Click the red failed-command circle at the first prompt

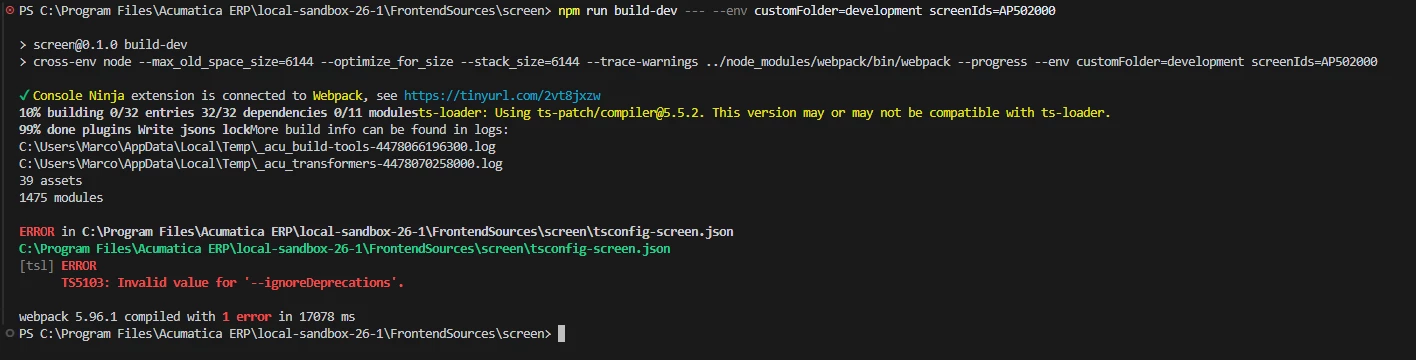9,10
